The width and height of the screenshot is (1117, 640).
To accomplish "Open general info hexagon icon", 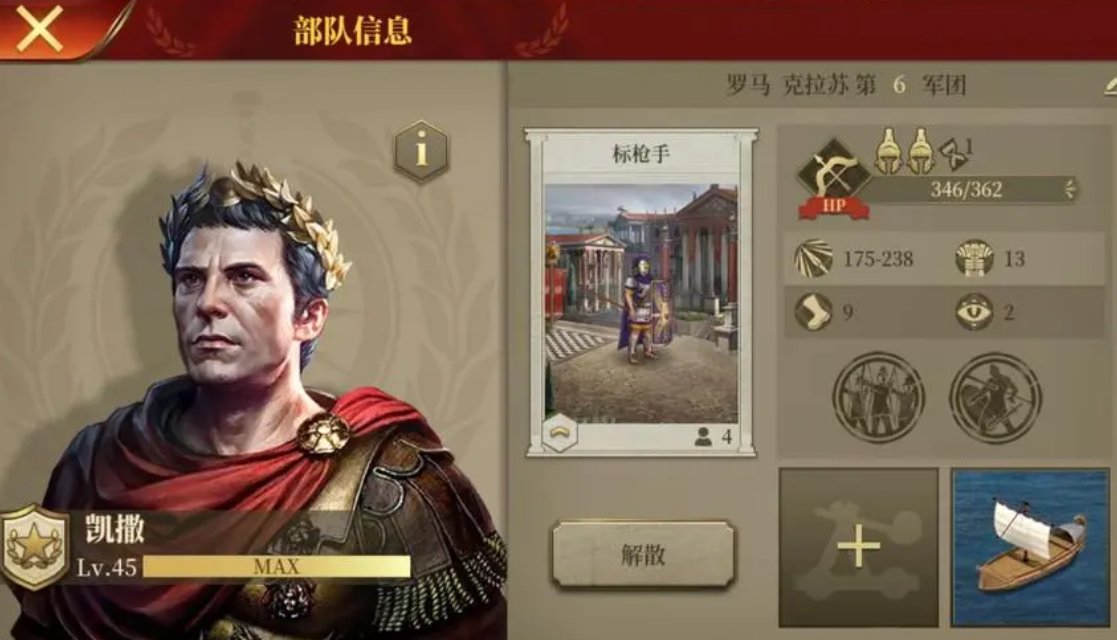I will pos(422,150).
